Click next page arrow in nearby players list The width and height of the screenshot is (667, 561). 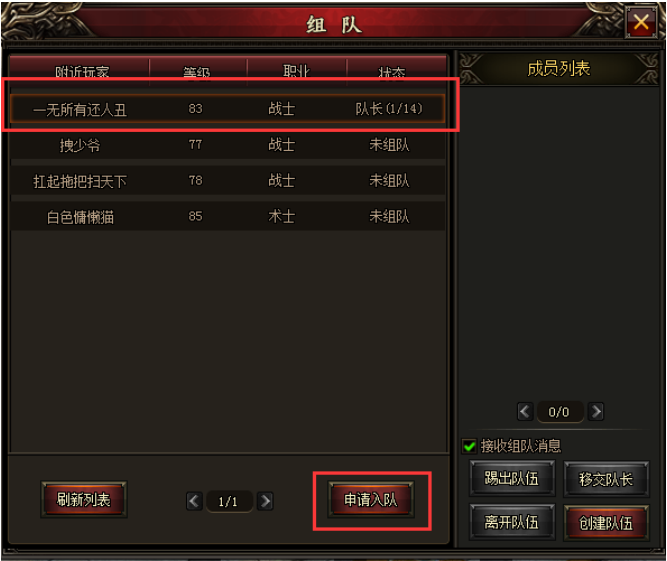[x=265, y=501]
